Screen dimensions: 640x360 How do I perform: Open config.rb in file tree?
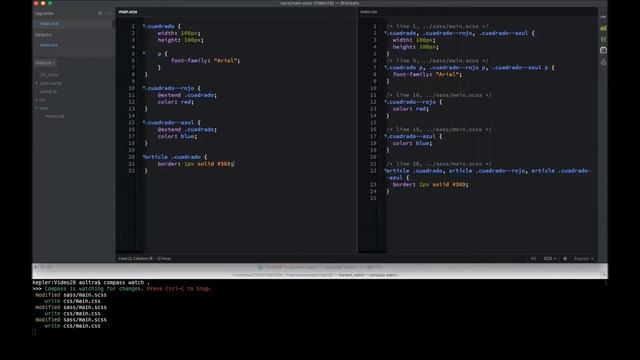tap(49, 91)
